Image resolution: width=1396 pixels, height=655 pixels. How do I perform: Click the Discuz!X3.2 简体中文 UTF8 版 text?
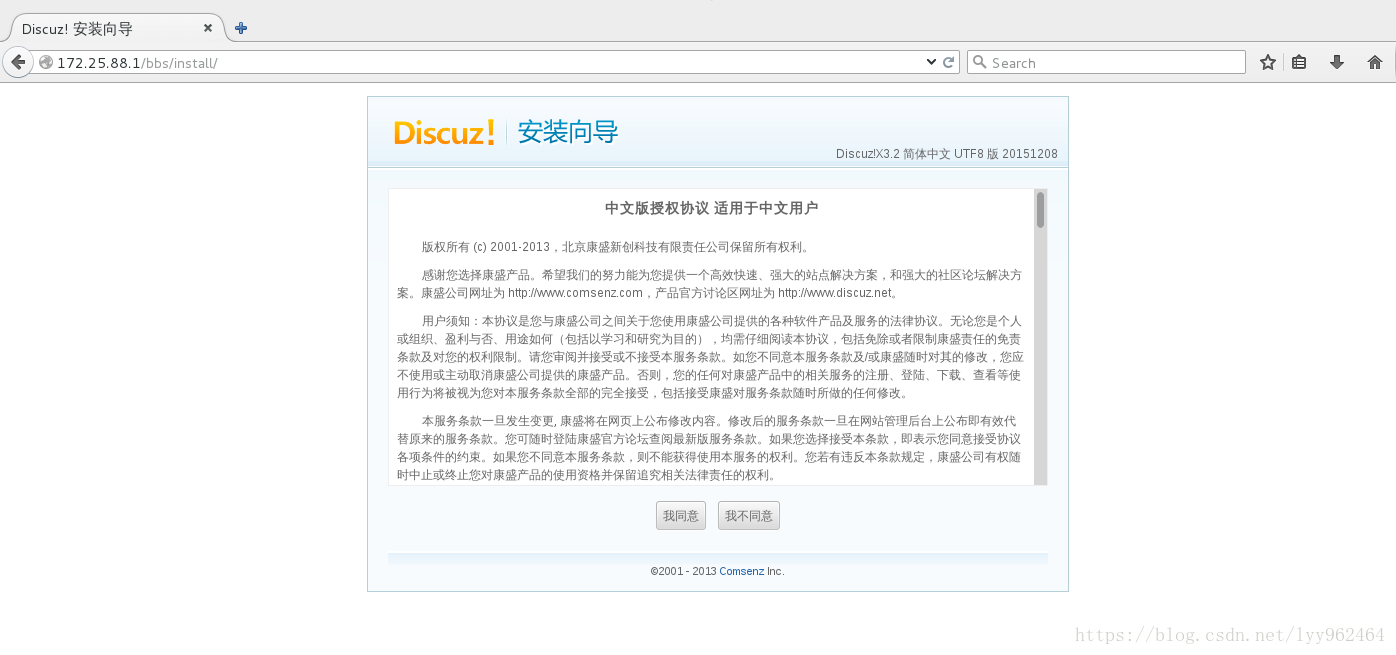[x=946, y=154]
